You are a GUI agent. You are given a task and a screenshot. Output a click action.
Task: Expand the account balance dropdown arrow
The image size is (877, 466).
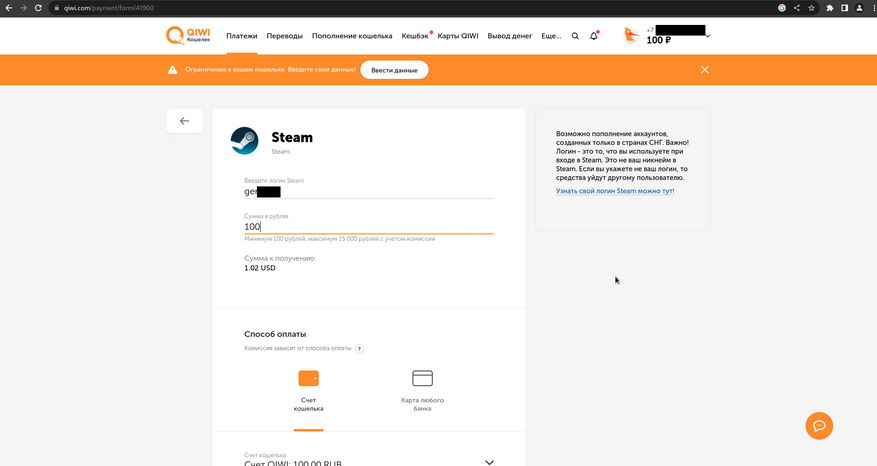click(708, 36)
